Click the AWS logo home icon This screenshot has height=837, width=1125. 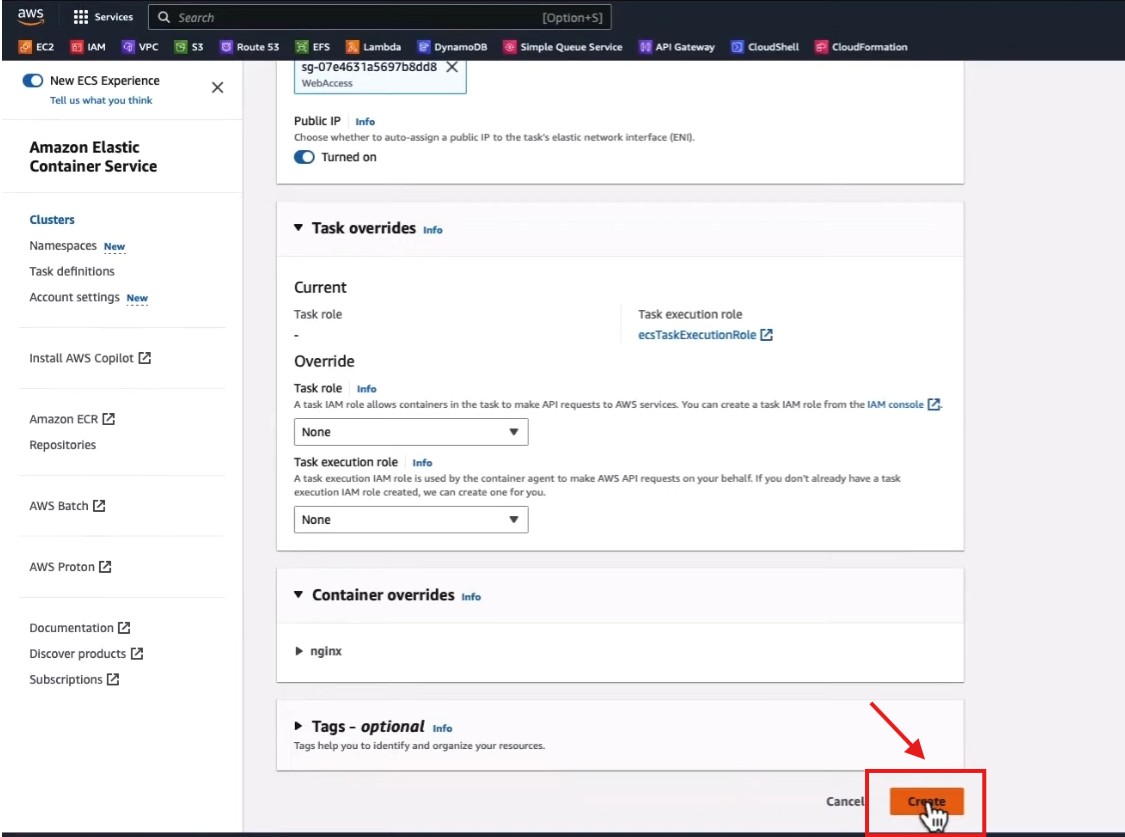[x=30, y=17]
